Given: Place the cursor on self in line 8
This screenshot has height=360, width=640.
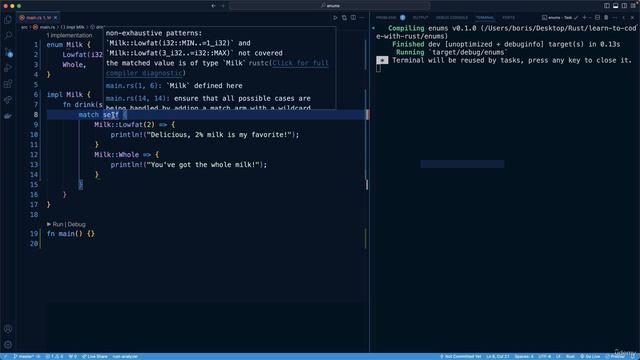Looking at the screenshot, I should (111, 115).
